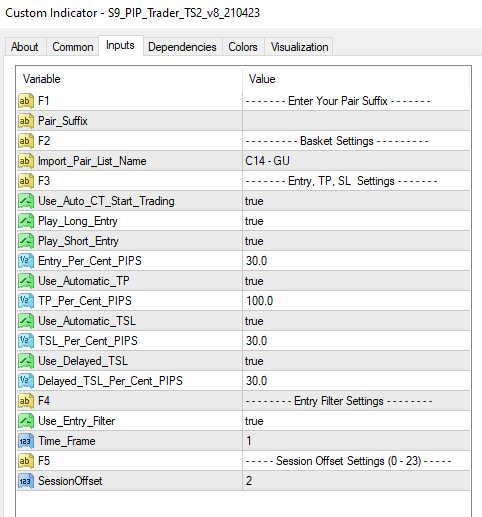Image resolution: width=482 pixels, height=517 pixels.
Task: Select the TP_Per_Cent_PIPS variable name
Action: tap(85, 301)
